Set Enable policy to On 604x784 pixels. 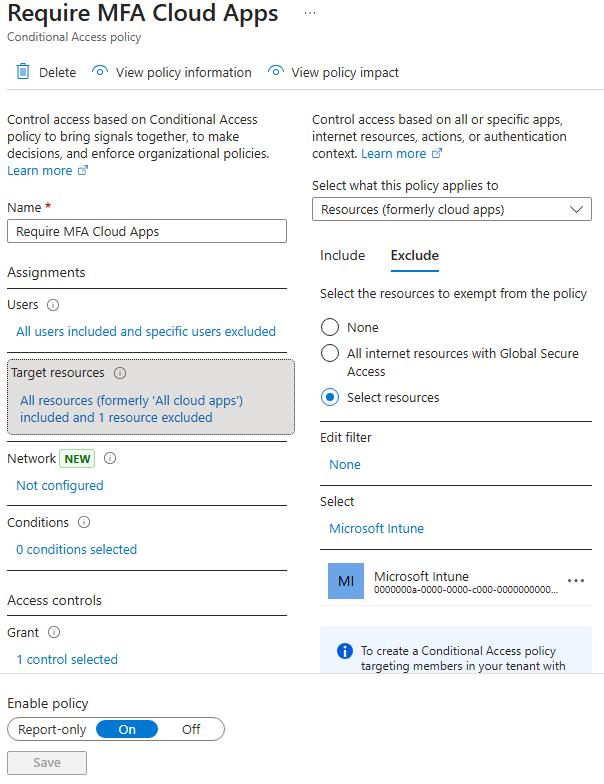point(127,730)
